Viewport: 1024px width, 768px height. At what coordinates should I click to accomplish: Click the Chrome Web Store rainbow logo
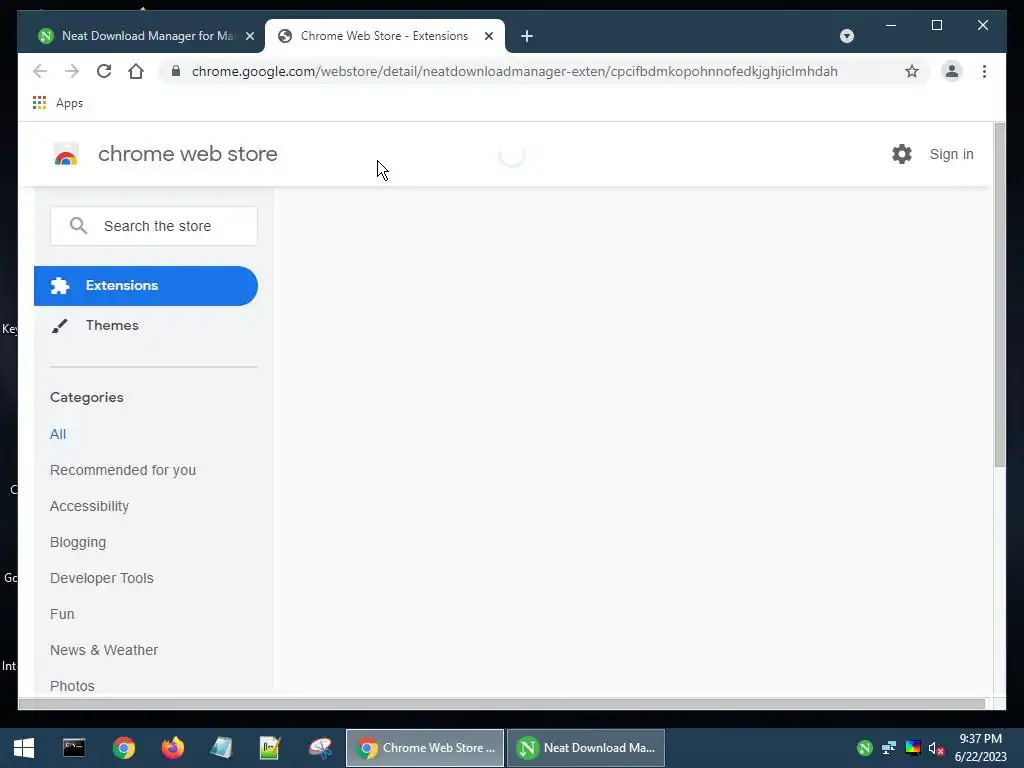(66, 154)
